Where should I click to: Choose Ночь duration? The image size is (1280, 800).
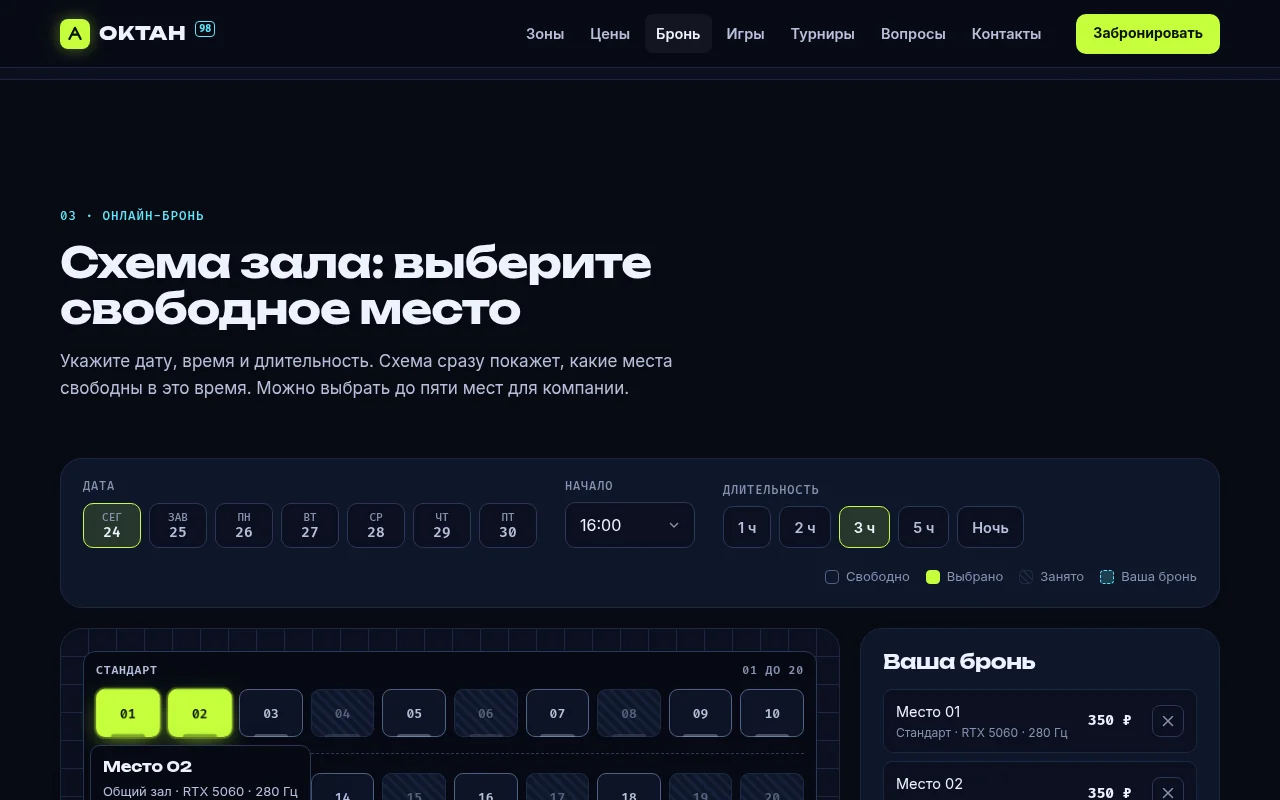[990, 527]
